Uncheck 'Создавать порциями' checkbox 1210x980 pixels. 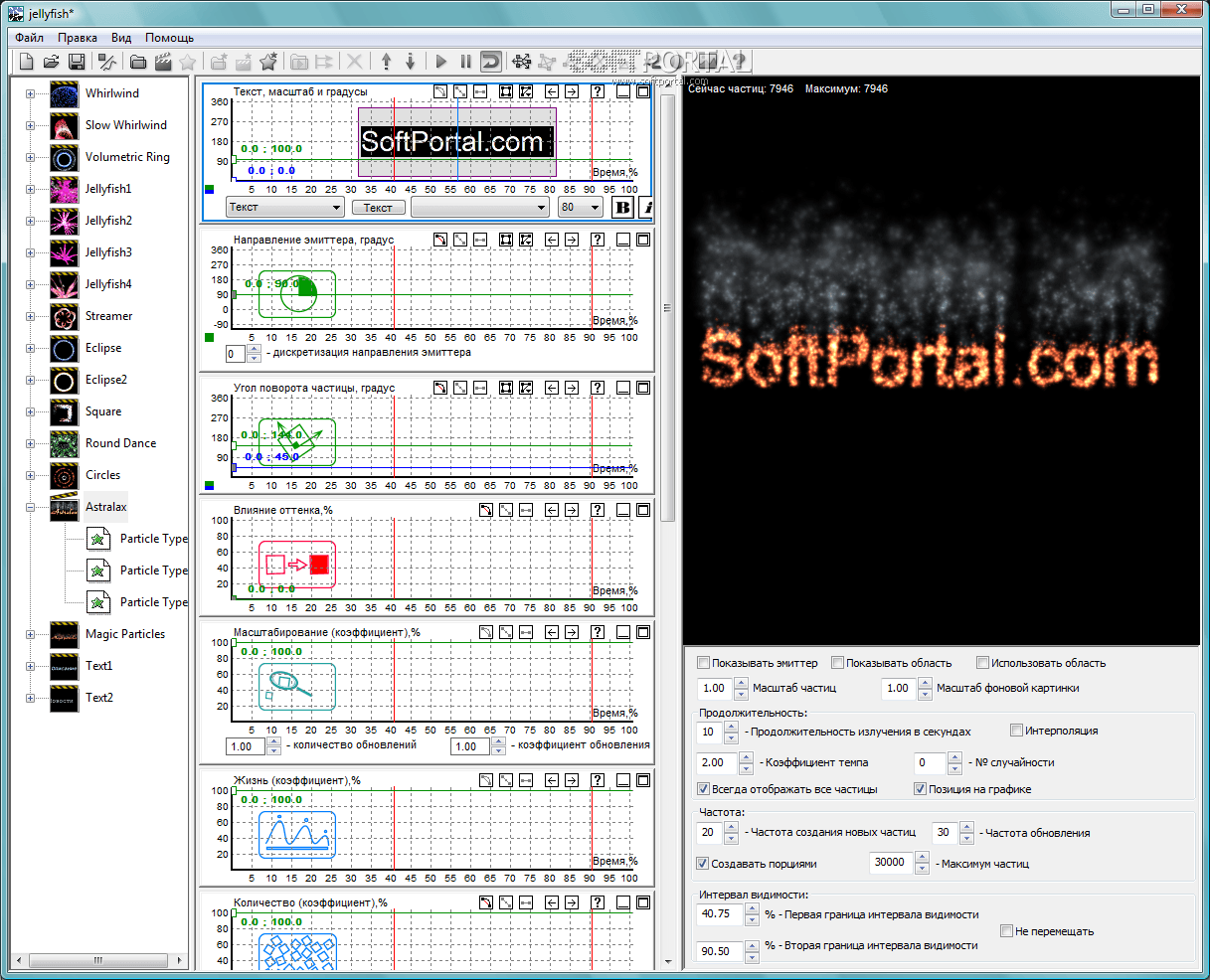pos(704,864)
